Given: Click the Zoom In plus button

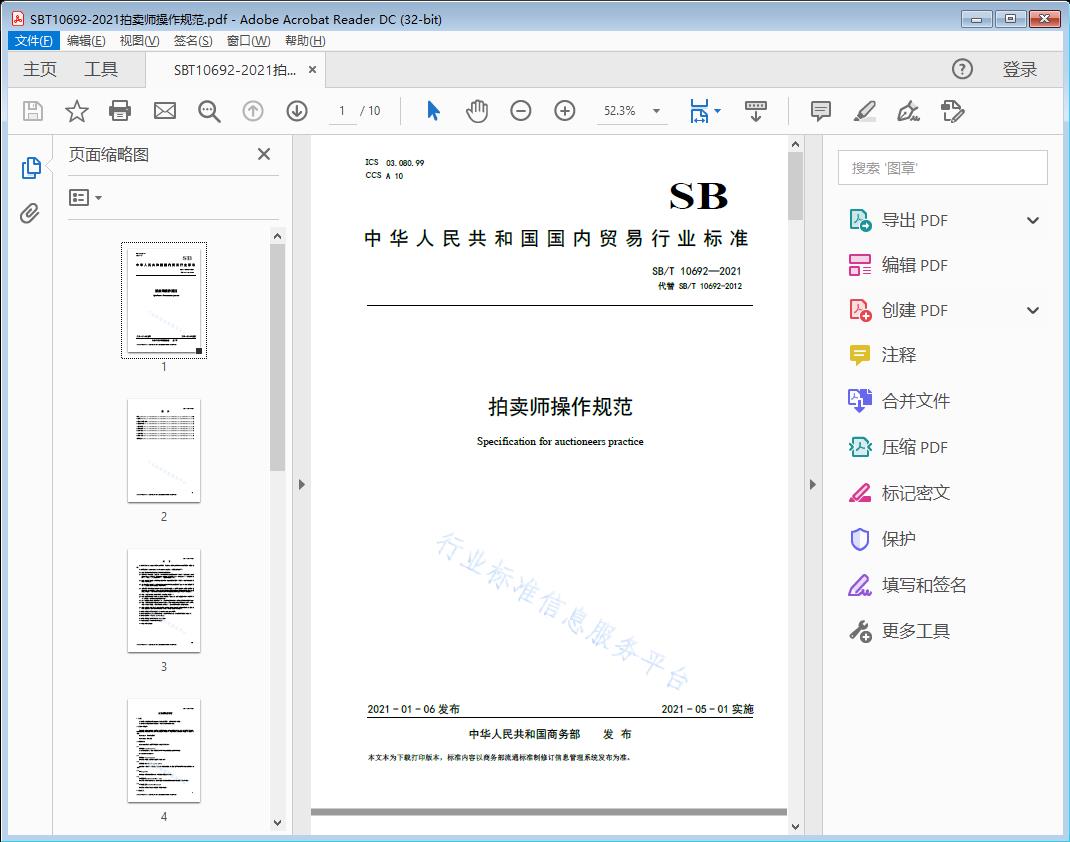Looking at the screenshot, I should (564, 111).
